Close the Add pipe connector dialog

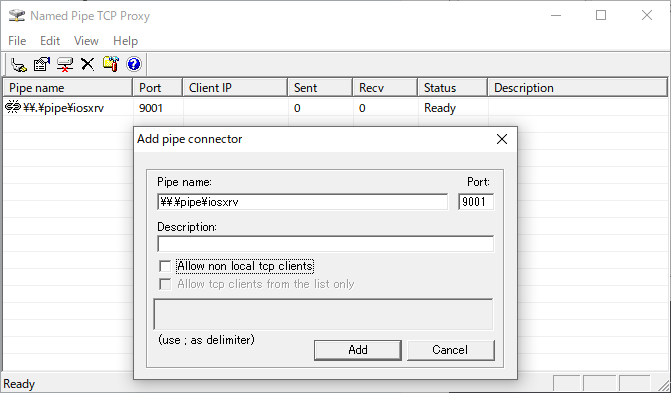(x=502, y=139)
